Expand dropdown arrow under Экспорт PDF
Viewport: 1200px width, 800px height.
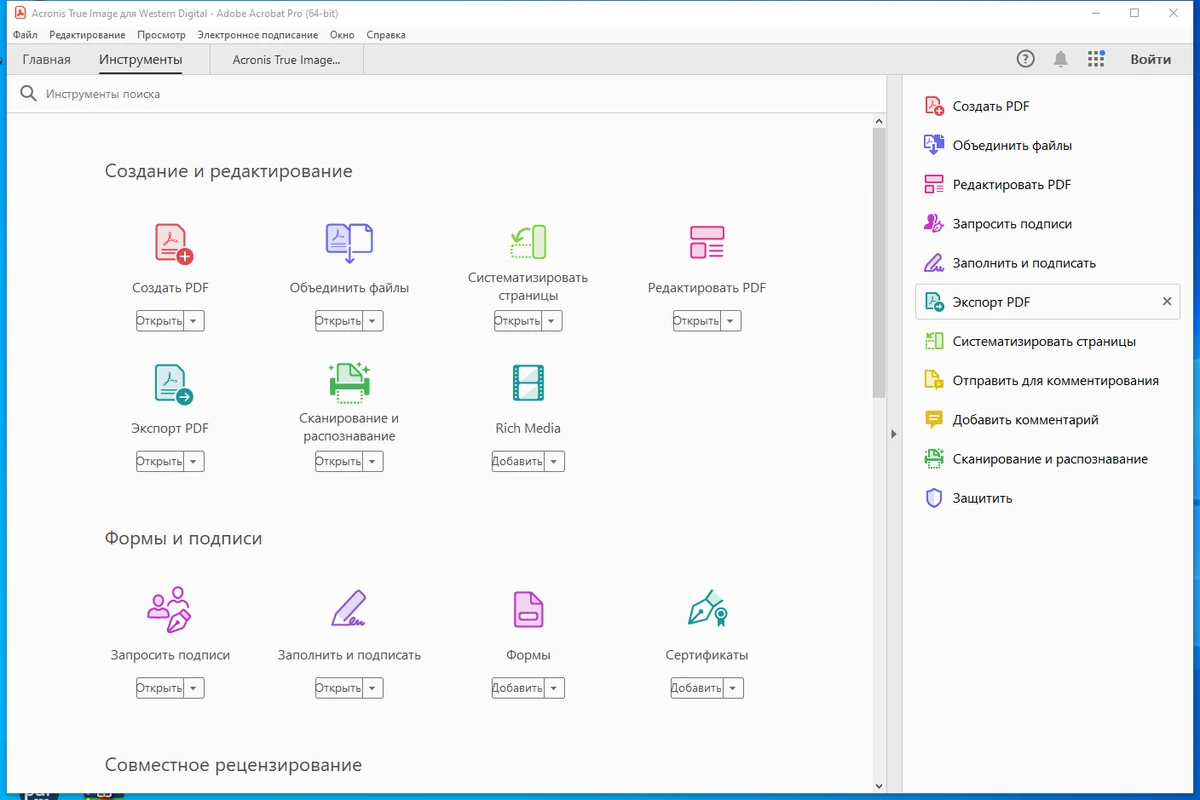[194, 461]
